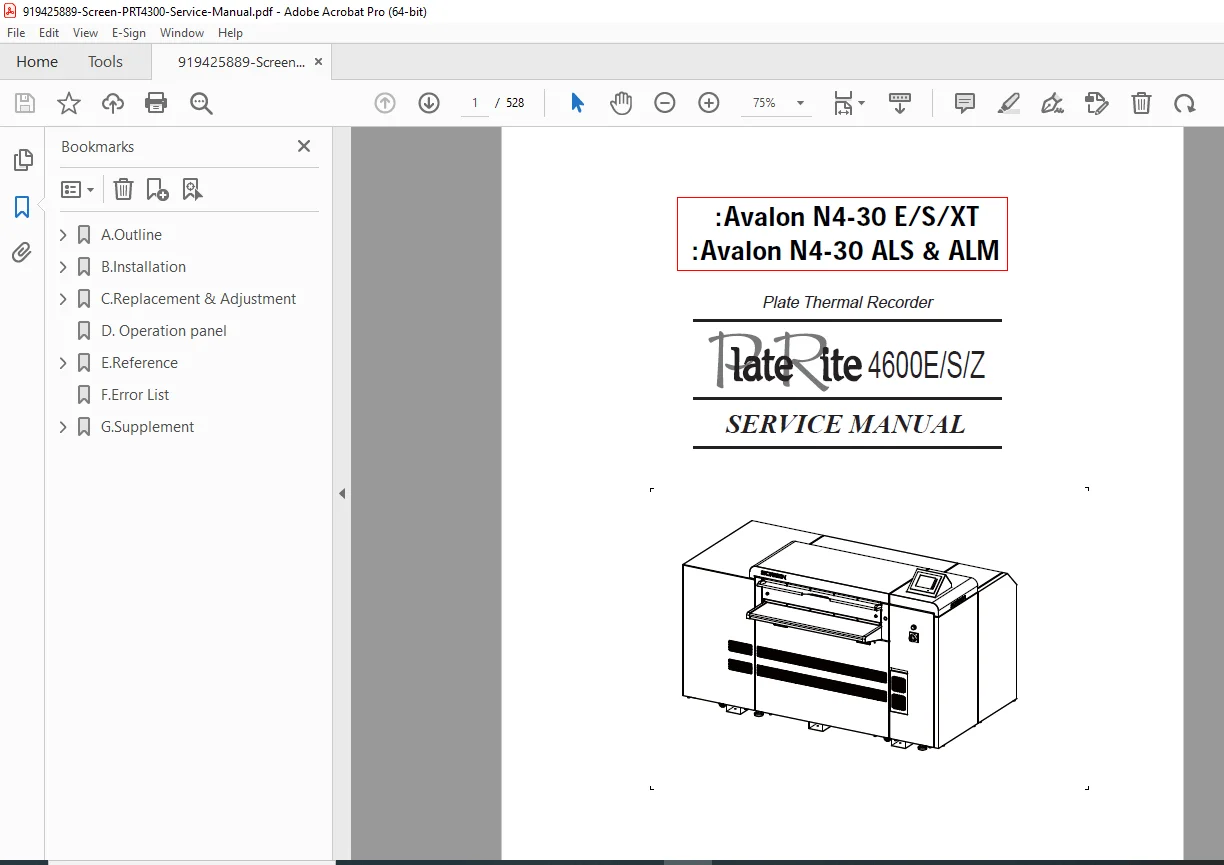The image size is (1224, 865).
Task: Click the Avalon N4-30 title text box
Action: coord(842,234)
